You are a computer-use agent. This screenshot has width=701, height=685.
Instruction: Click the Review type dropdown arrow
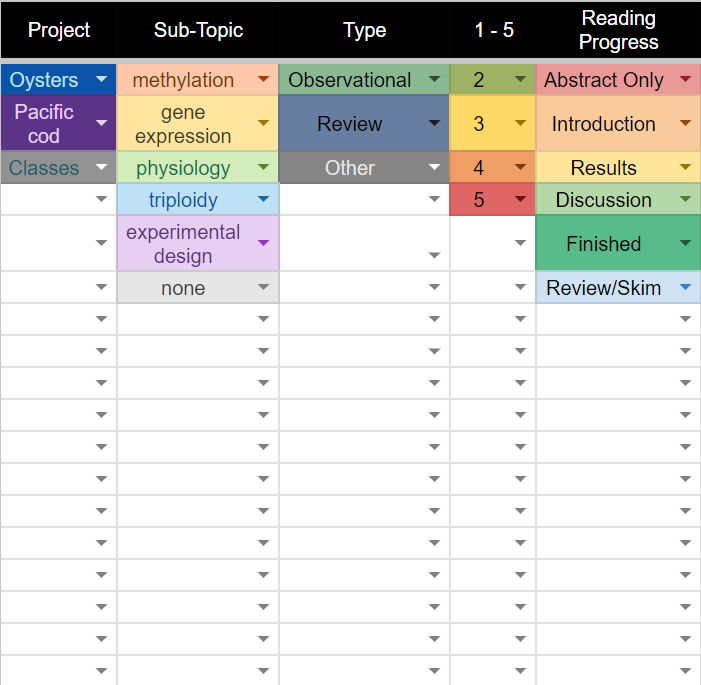pyautogui.click(x=433, y=124)
